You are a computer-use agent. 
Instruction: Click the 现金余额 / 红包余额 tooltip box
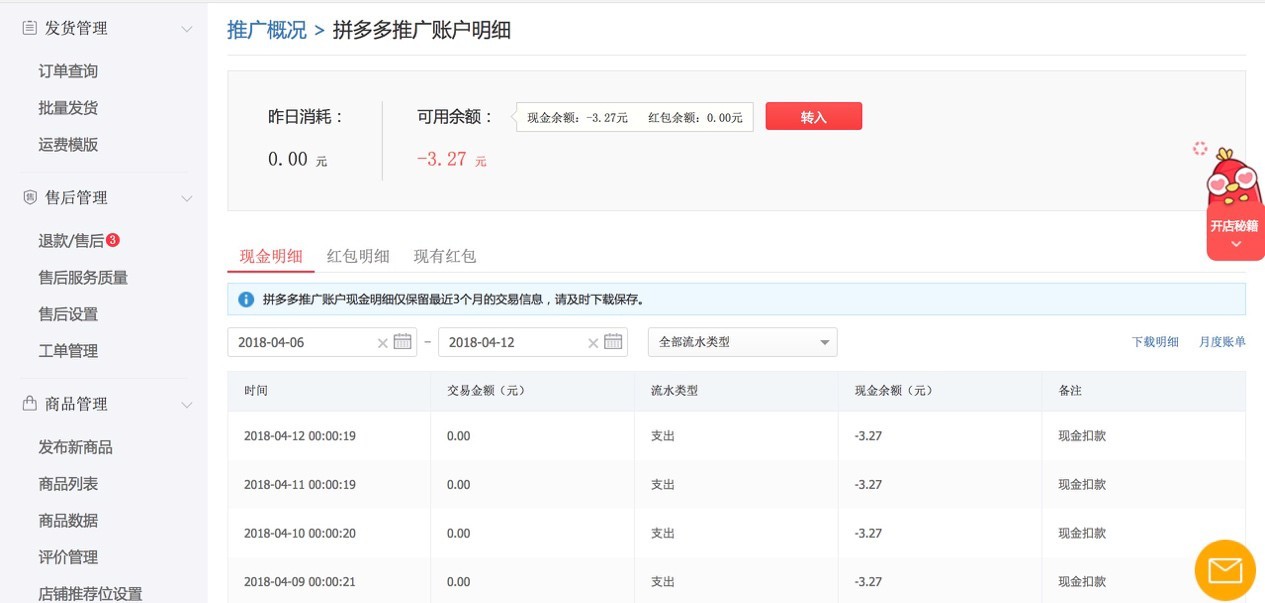coord(635,117)
